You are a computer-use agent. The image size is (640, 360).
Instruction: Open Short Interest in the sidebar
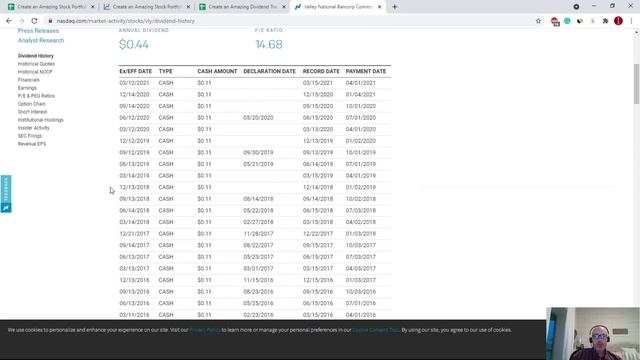(32, 112)
